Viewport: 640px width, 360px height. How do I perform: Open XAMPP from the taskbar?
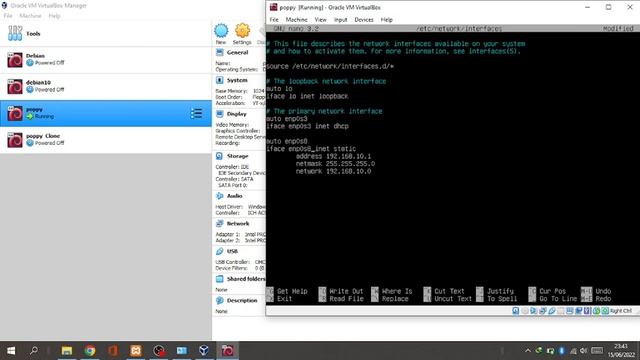pos(136,351)
